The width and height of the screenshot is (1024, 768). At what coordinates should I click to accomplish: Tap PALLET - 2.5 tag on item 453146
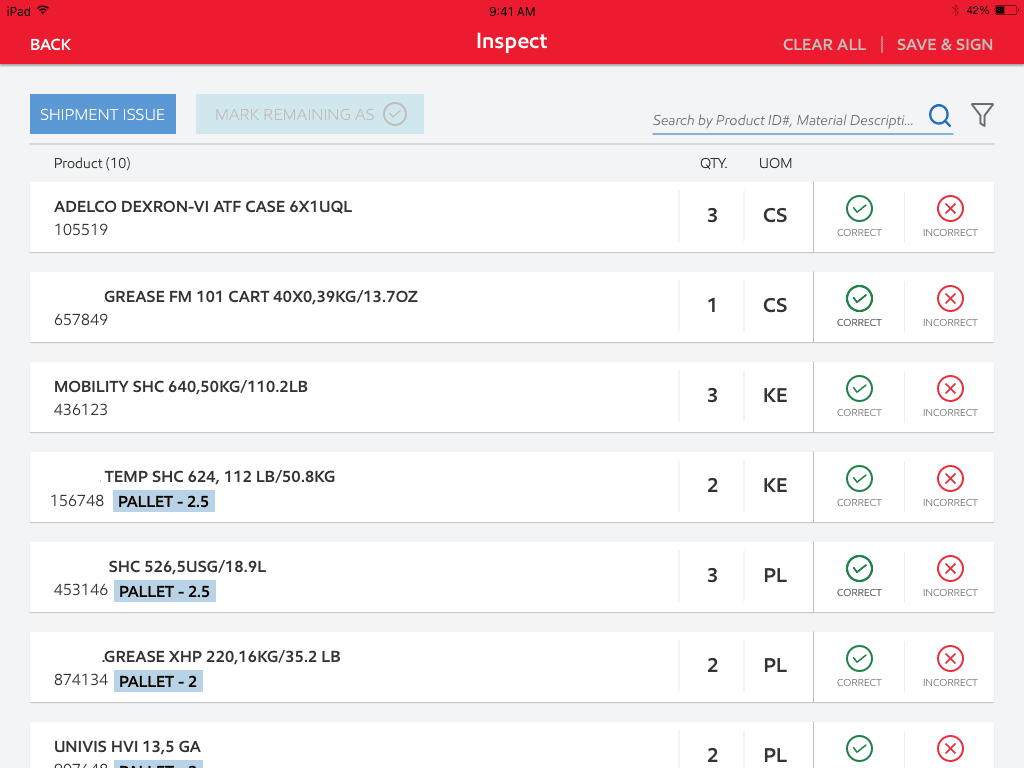165,592
